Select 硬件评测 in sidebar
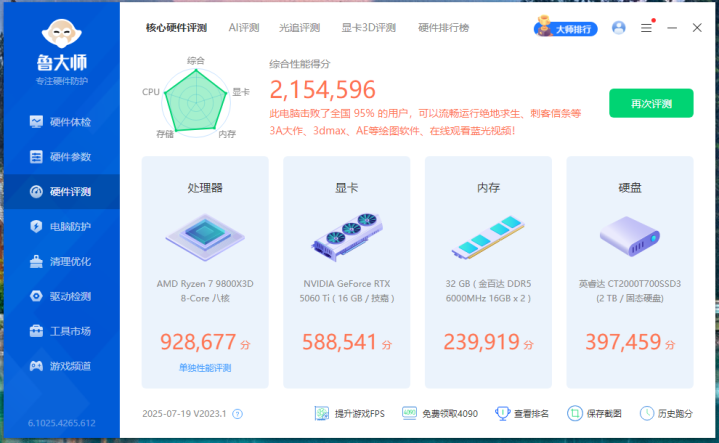This screenshot has height=443, width=719. (x=61, y=192)
